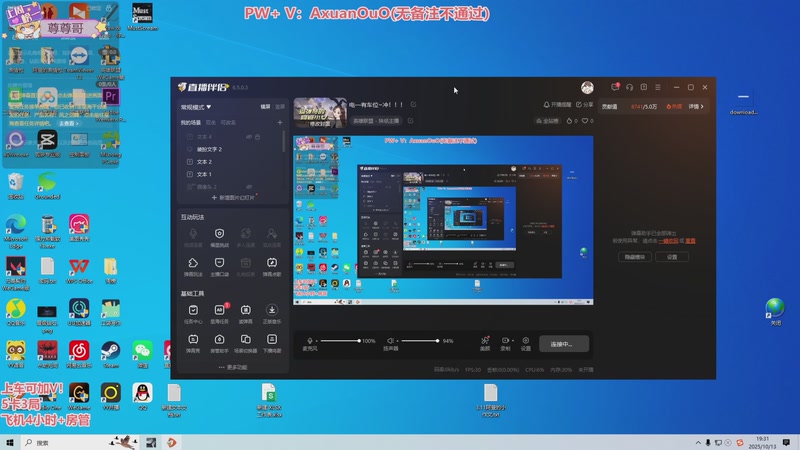Adjust the speaker volume slider at 94%
Viewport: 800px width, 450px height.
pyautogui.click(x=419, y=340)
